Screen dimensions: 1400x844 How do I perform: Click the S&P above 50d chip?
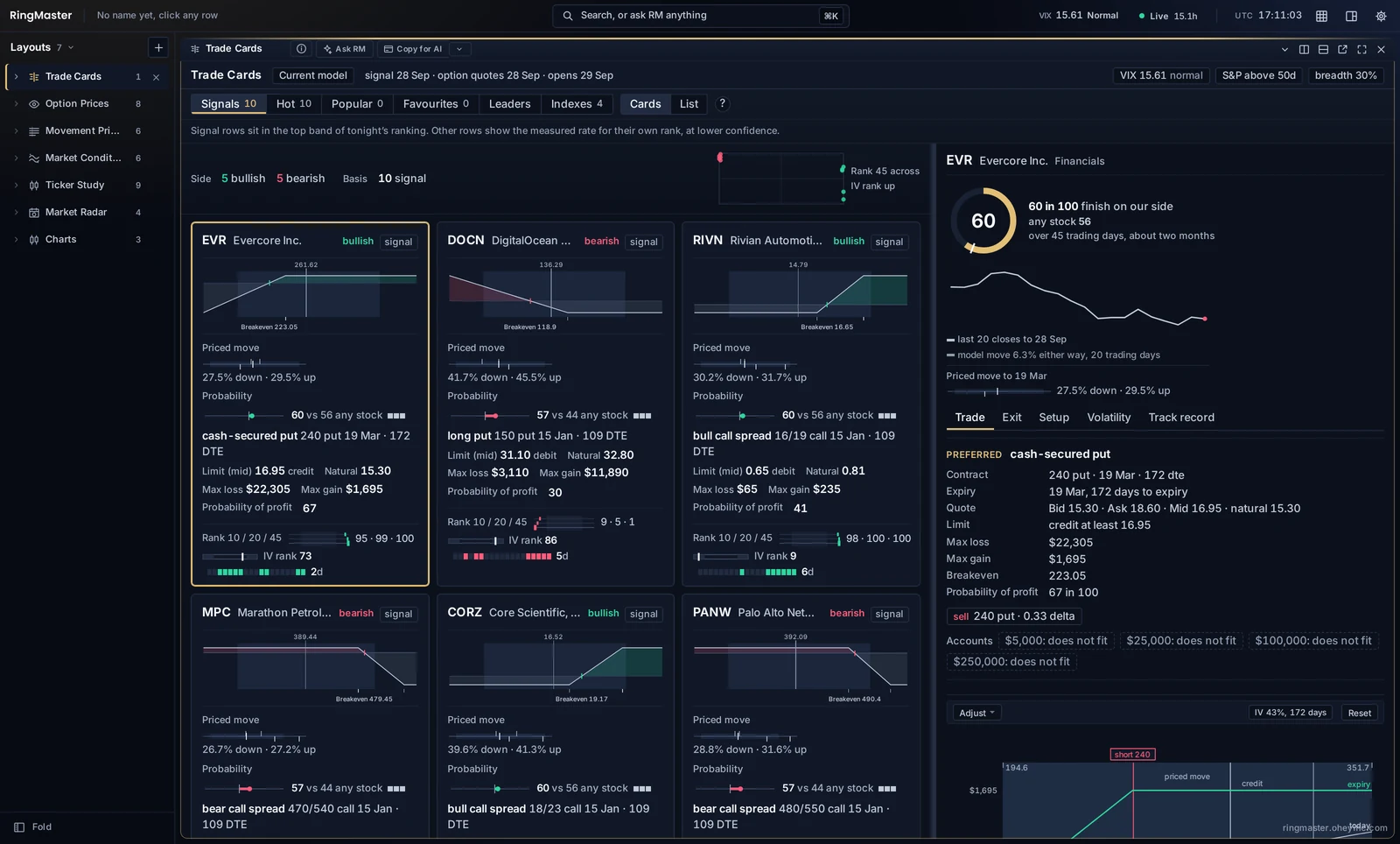click(x=1258, y=75)
